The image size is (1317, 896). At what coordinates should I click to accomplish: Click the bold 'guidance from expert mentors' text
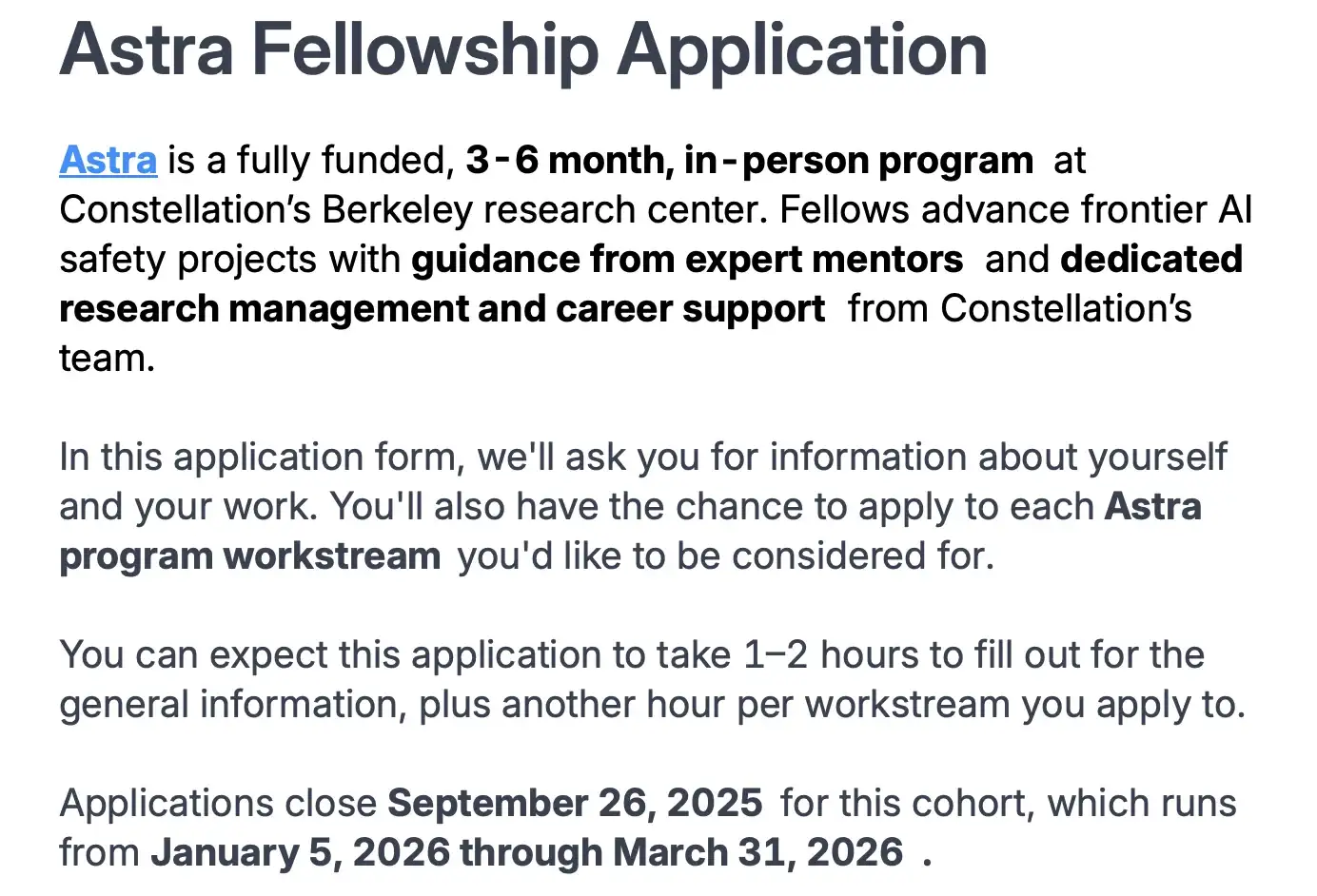tap(687, 259)
